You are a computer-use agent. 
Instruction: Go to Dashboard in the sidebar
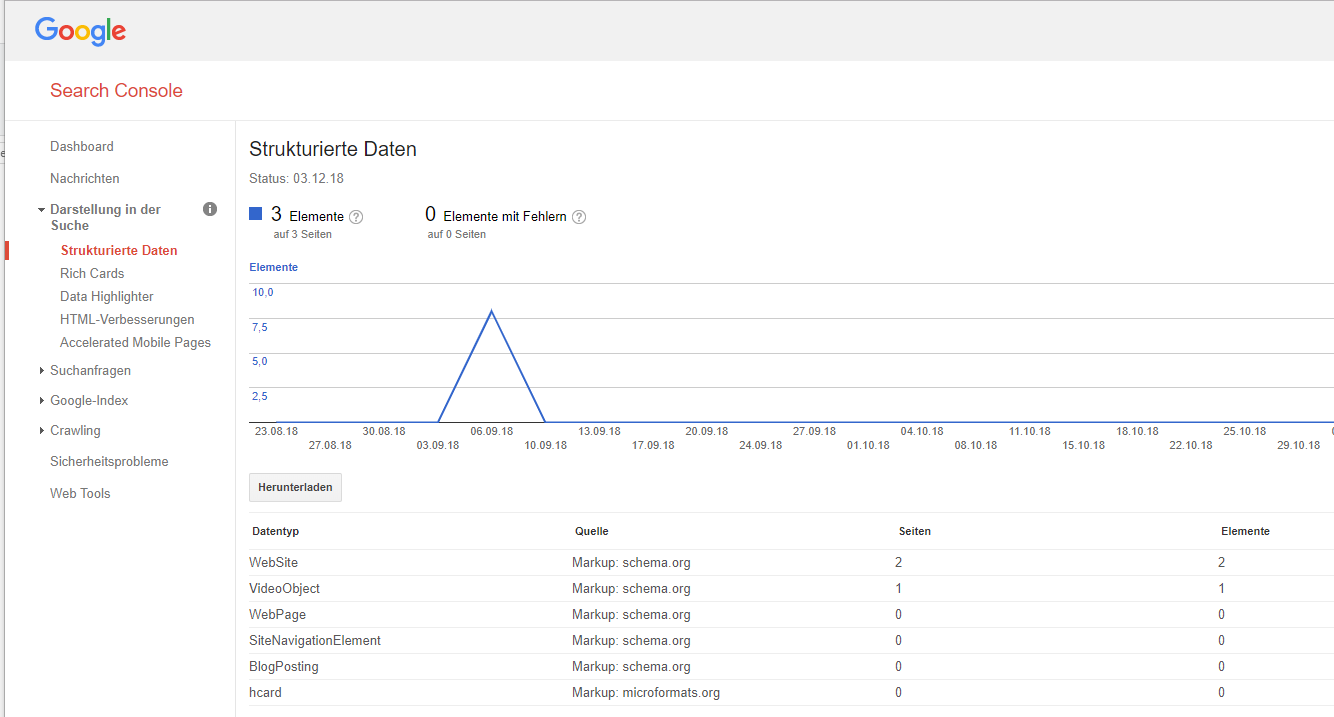click(x=82, y=146)
